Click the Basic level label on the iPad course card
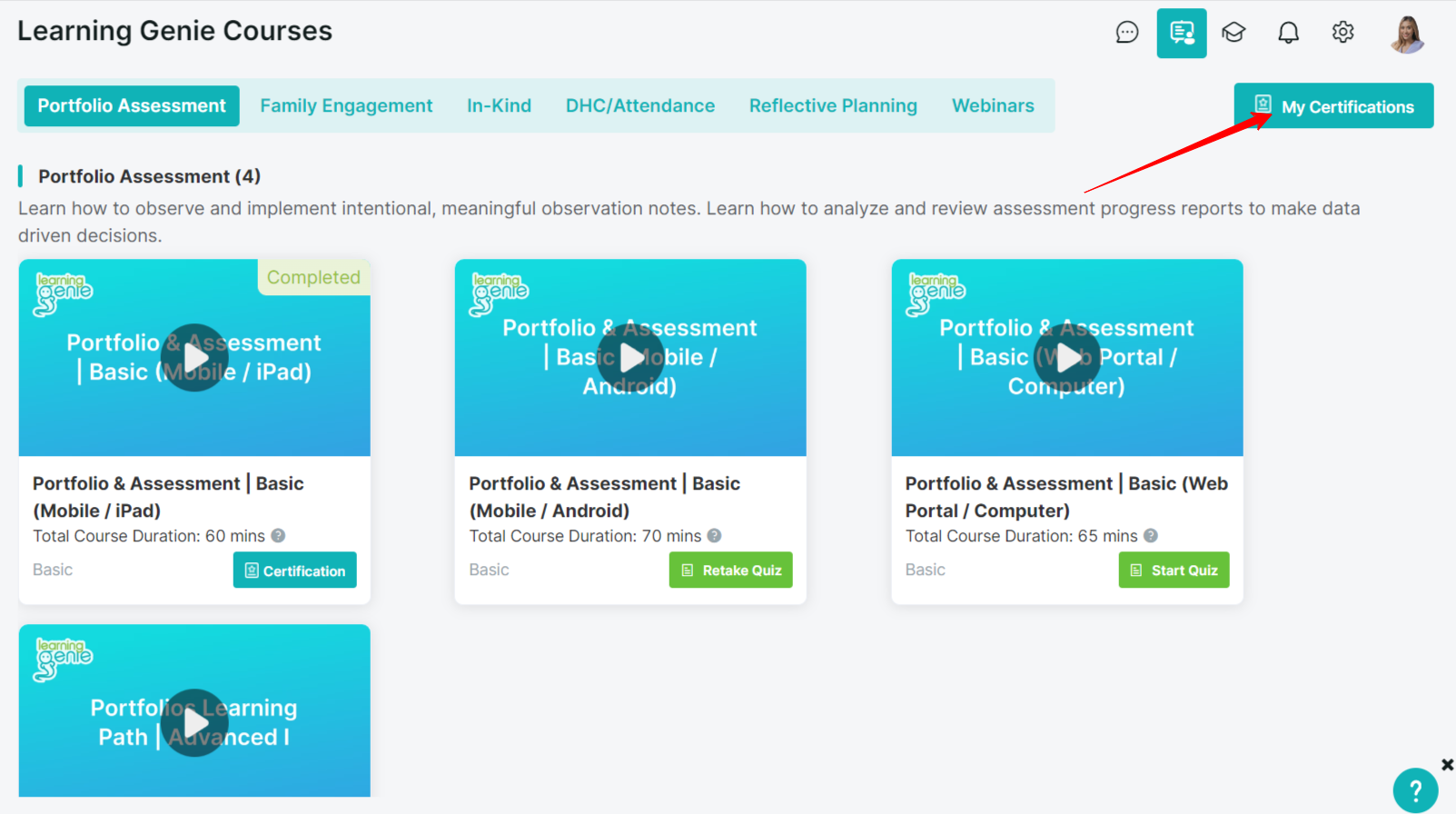This screenshot has height=814, width=1456. click(53, 570)
